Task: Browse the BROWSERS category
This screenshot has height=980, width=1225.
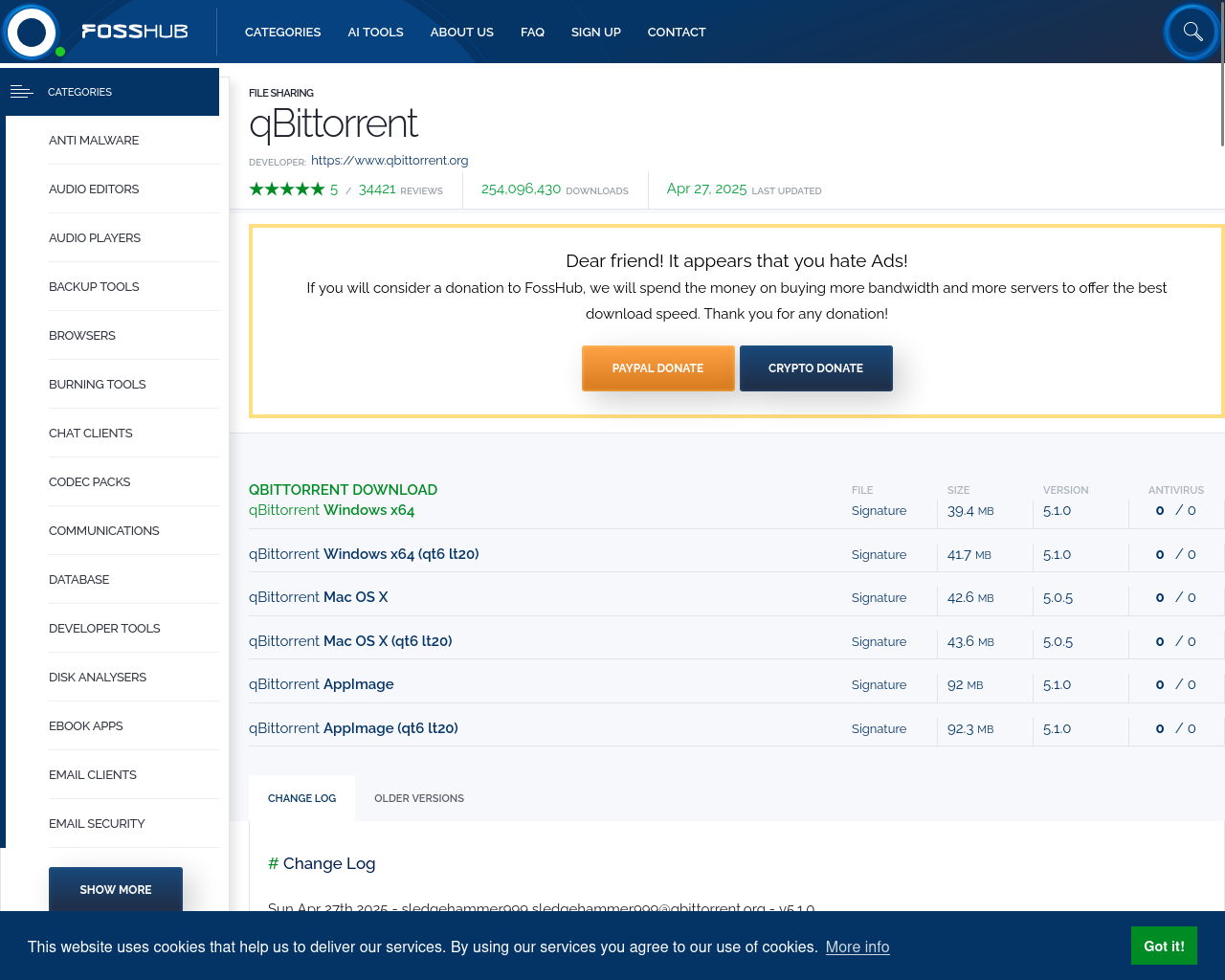Action: click(82, 335)
